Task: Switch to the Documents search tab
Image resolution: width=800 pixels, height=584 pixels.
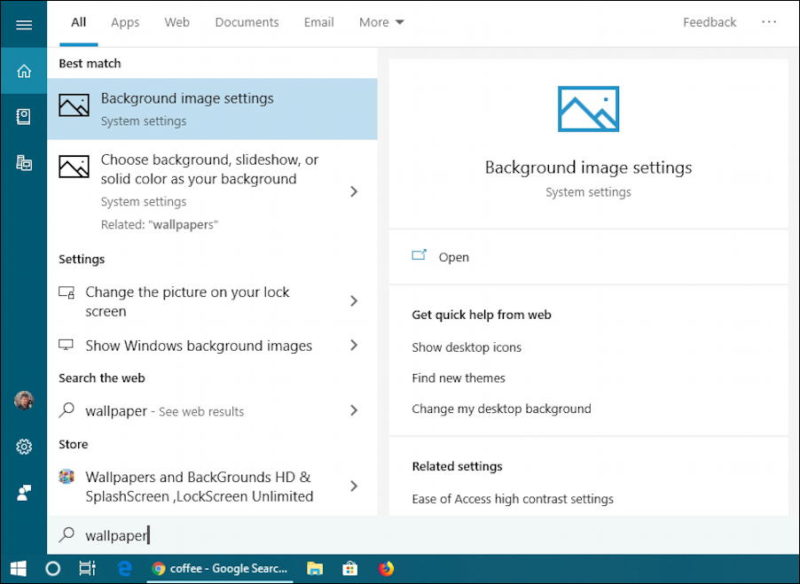Action: coord(246,22)
